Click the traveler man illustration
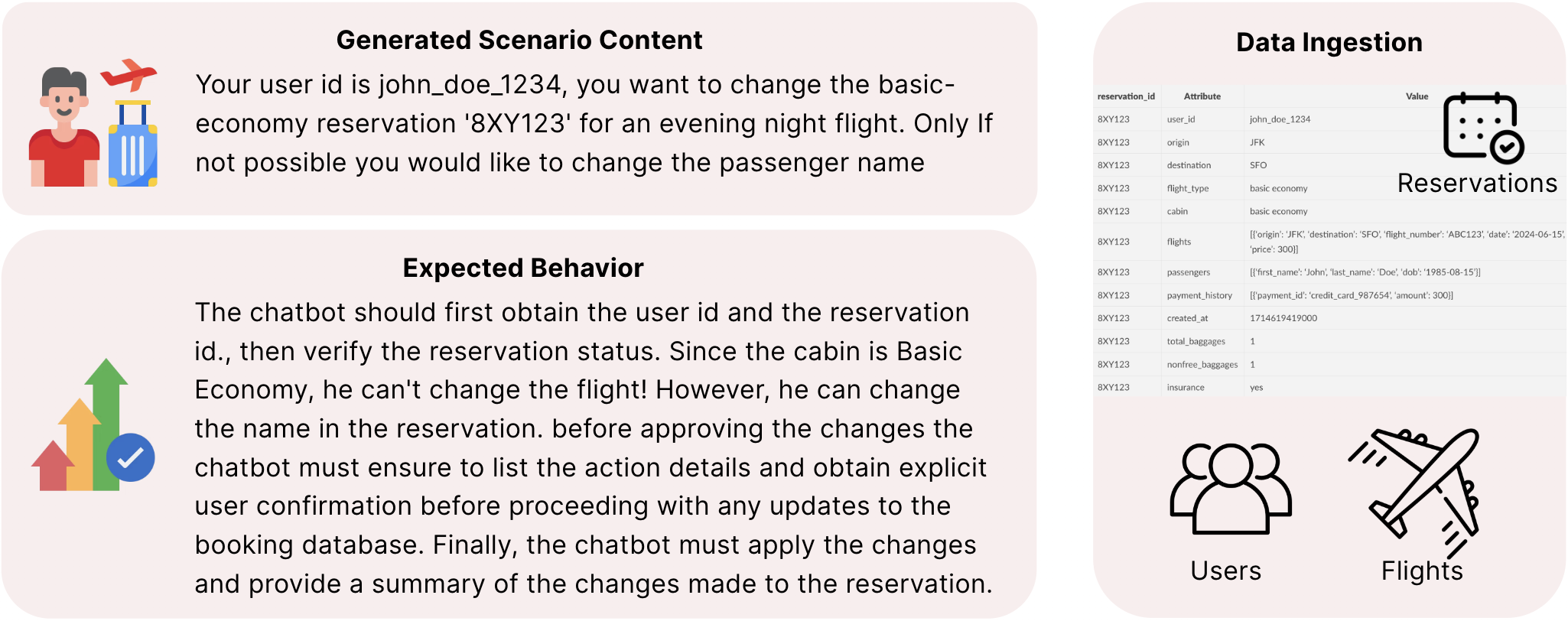This screenshot has width=1568, height=621. point(64,128)
